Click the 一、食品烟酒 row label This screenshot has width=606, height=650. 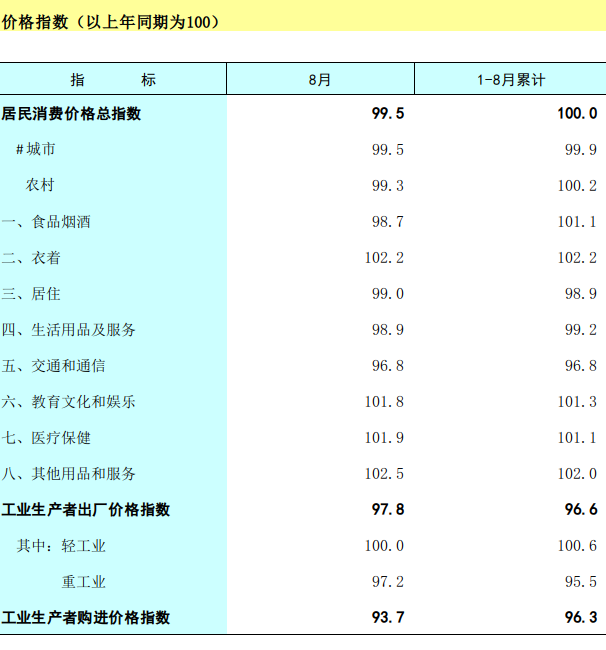(46, 222)
